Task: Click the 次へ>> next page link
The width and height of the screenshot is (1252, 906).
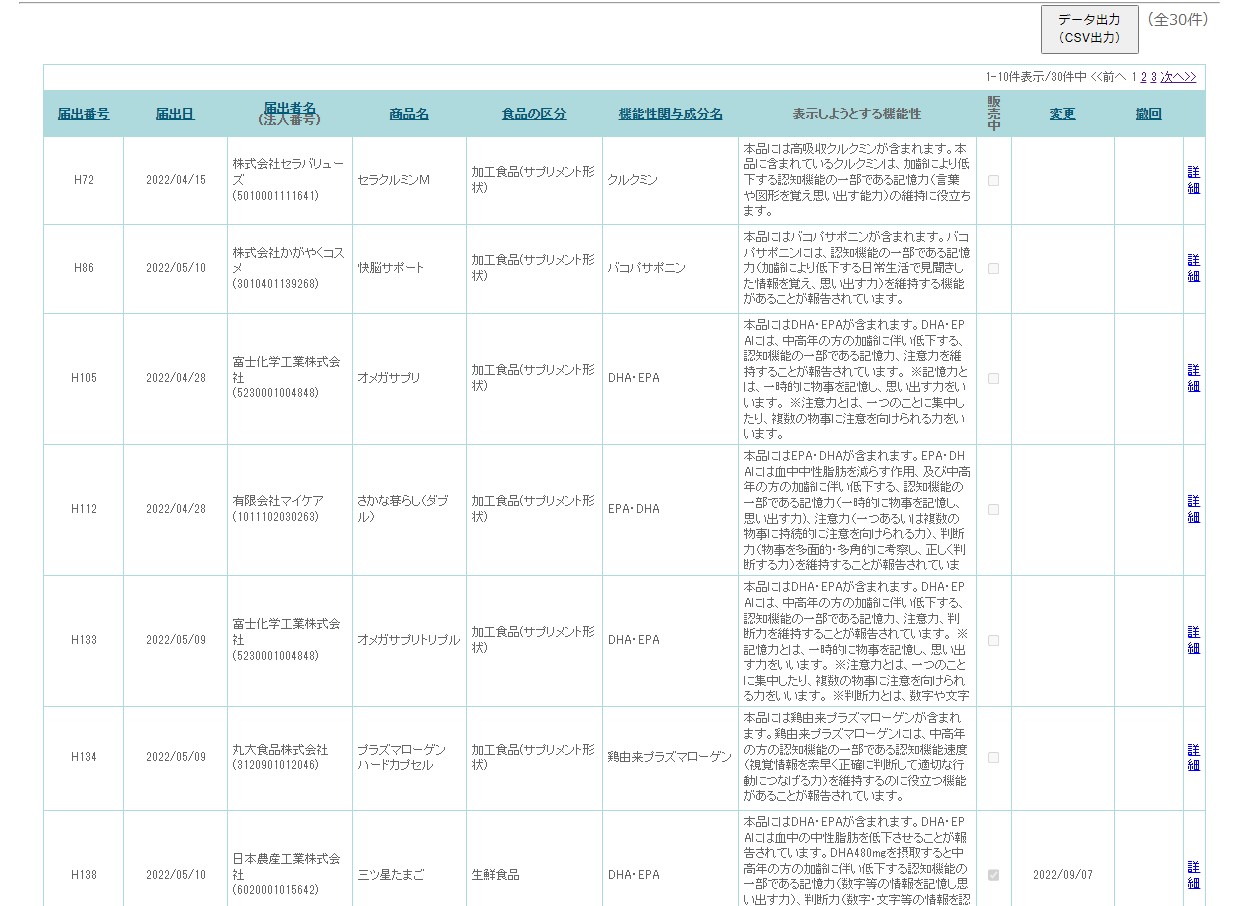Action: pos(1178,77)
